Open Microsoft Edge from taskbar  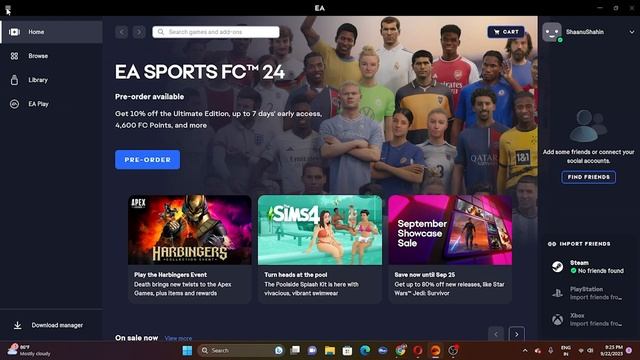click(365, 351)
